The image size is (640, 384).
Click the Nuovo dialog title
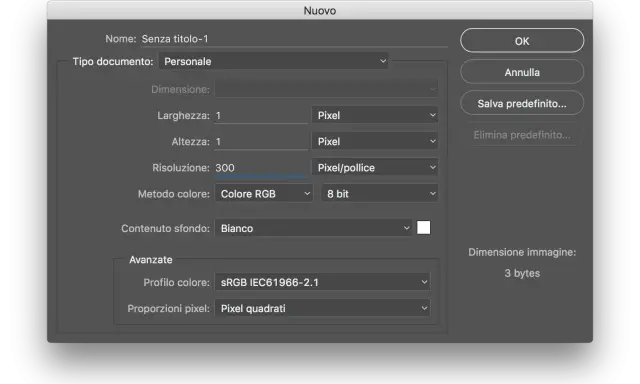pyautogui.click(x=320, y=11)
